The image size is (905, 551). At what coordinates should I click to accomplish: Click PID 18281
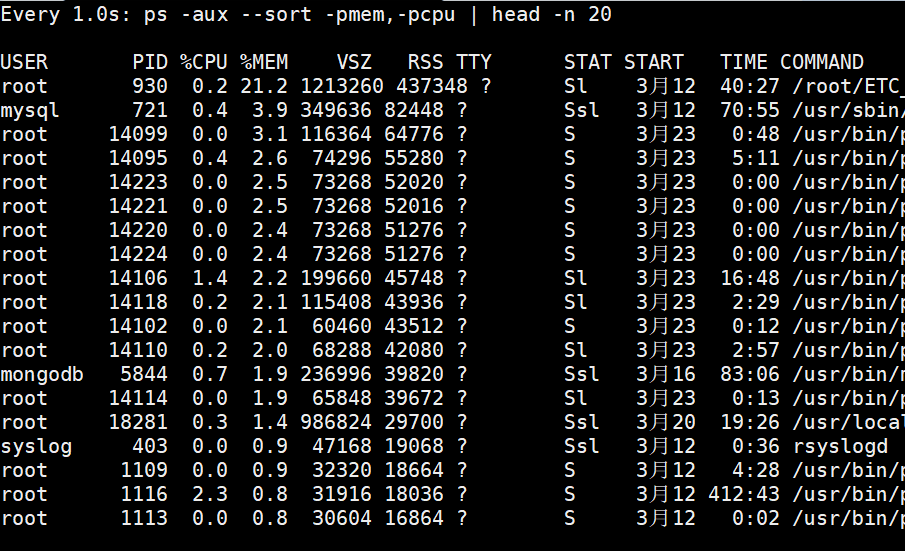pos(138,422)
